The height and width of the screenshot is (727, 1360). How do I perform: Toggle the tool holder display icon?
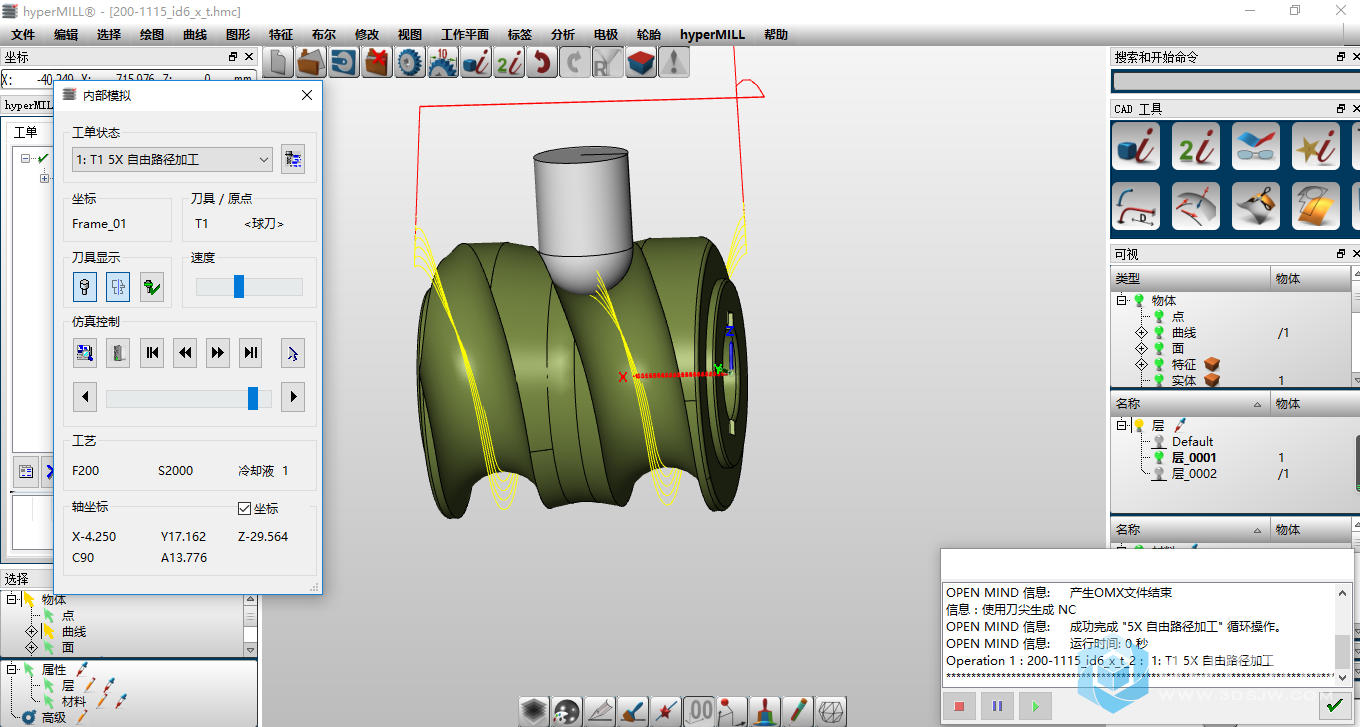tap(118, 287)
